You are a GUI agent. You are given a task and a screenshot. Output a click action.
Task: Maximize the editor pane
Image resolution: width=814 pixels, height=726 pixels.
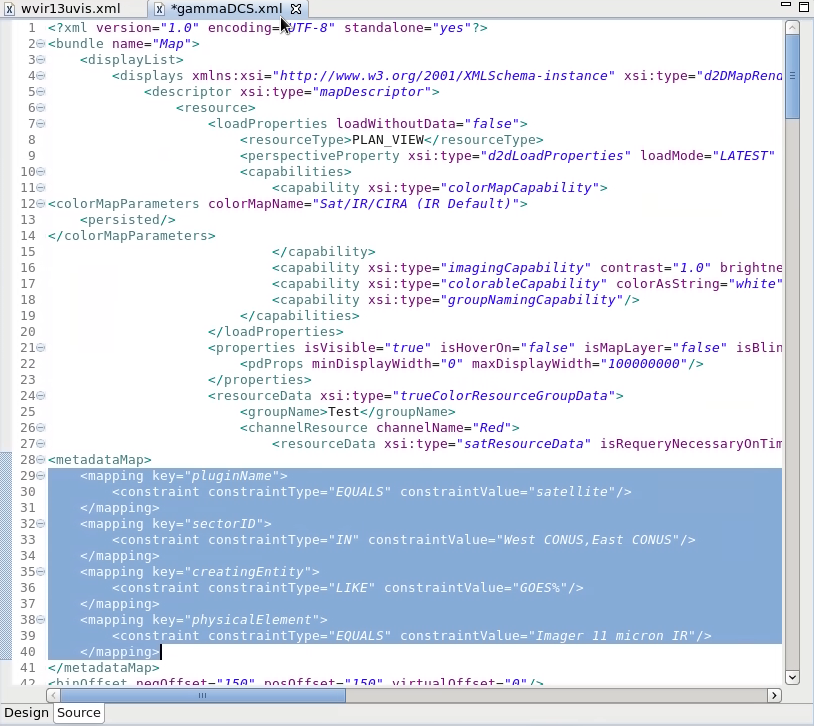pyautogui.click(x=804, y=6)
